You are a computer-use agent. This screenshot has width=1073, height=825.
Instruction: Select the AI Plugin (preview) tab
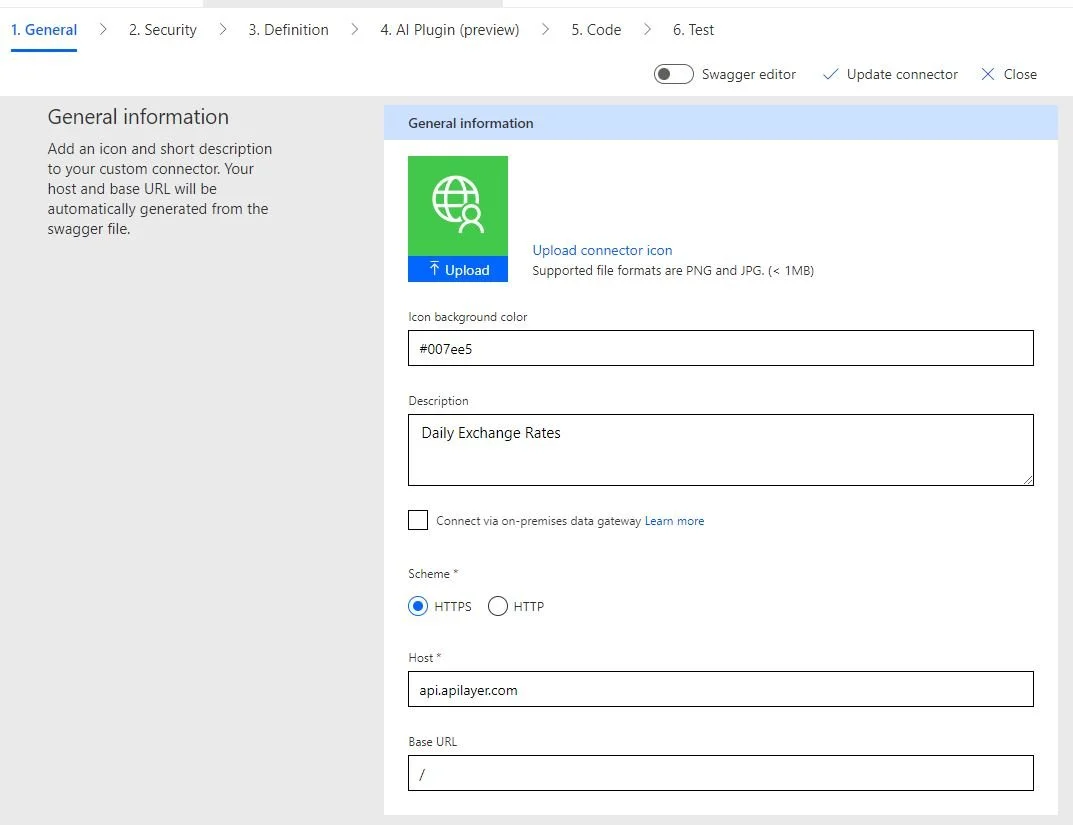[x=449, y=30]
